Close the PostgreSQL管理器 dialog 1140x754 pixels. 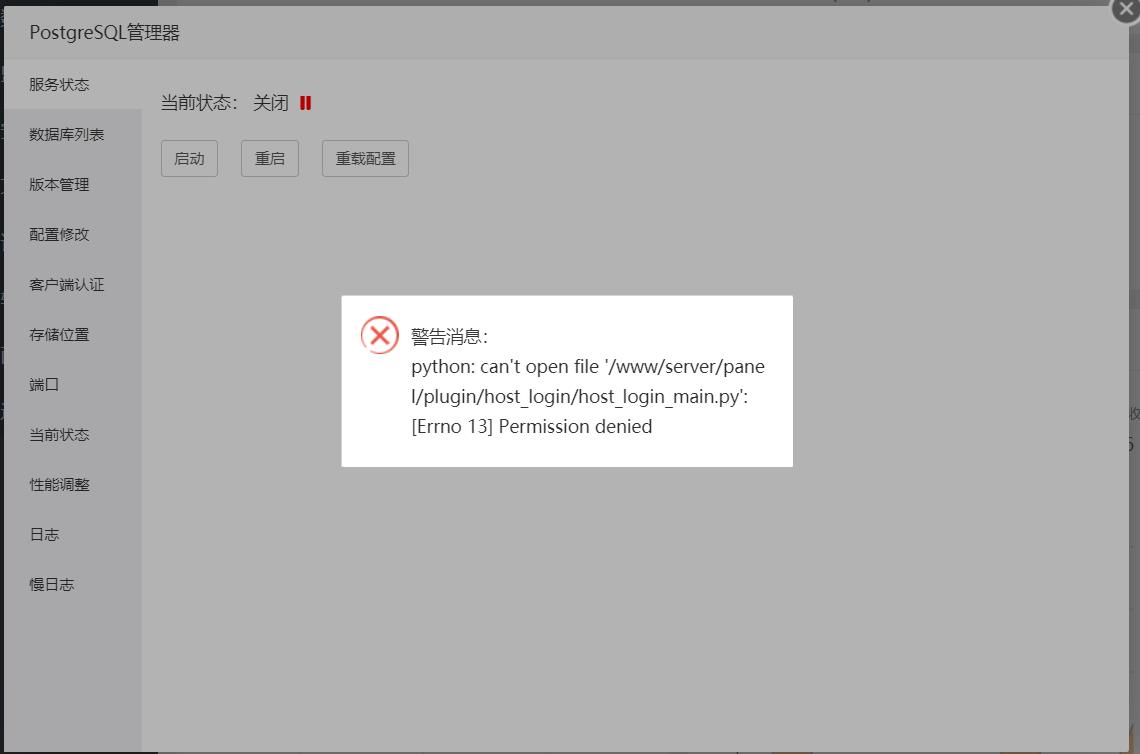[x=1126, y=9]
